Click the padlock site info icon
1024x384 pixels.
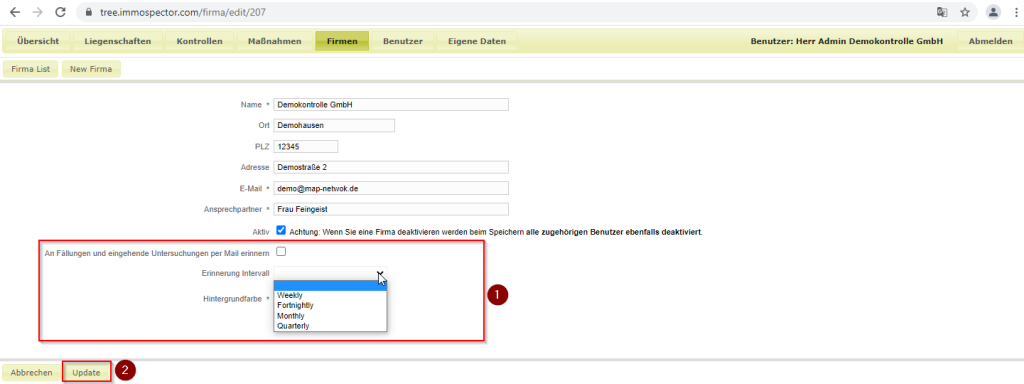(90, 12)
